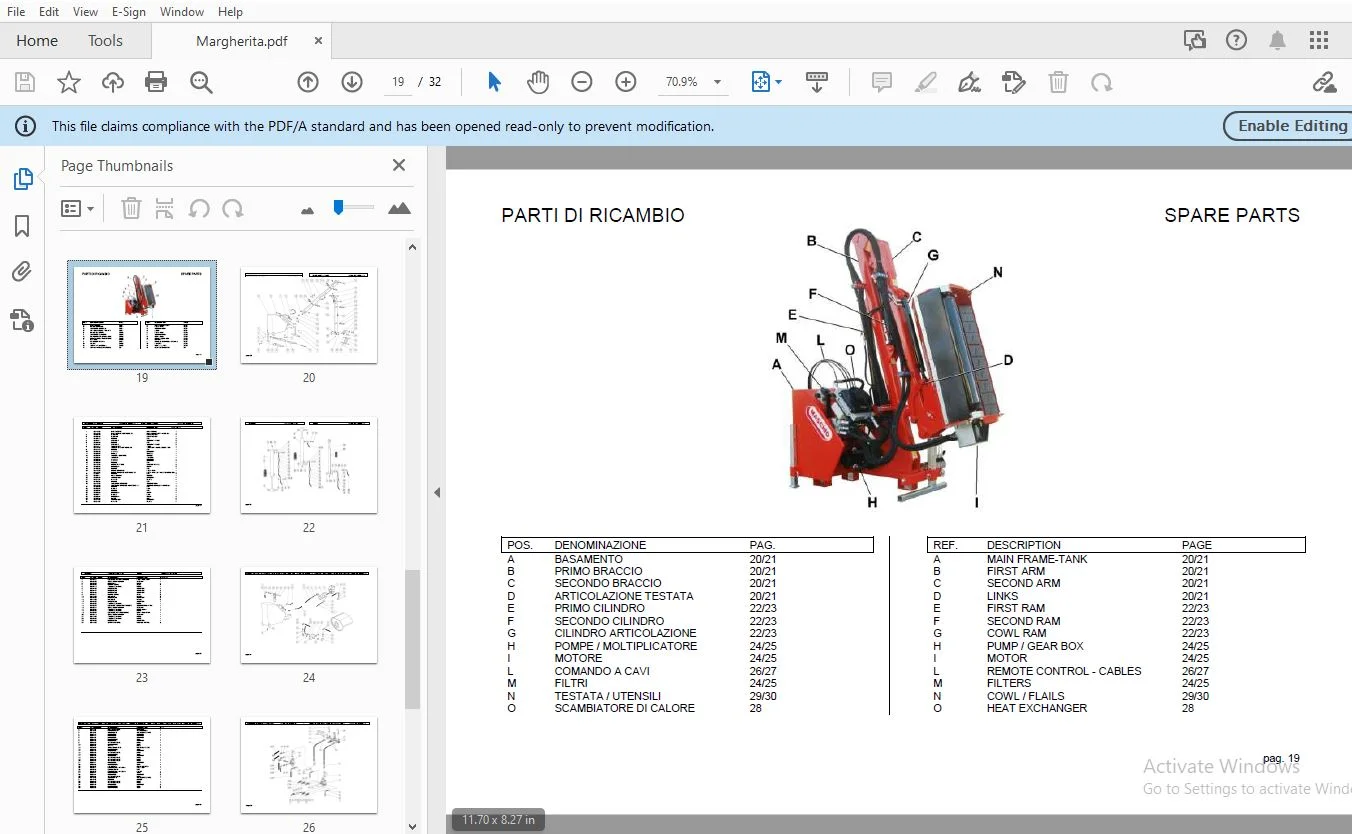The width and height of the screenshot is (1352, 834).
Task: Open the File menu
Action: coord(16,11)
